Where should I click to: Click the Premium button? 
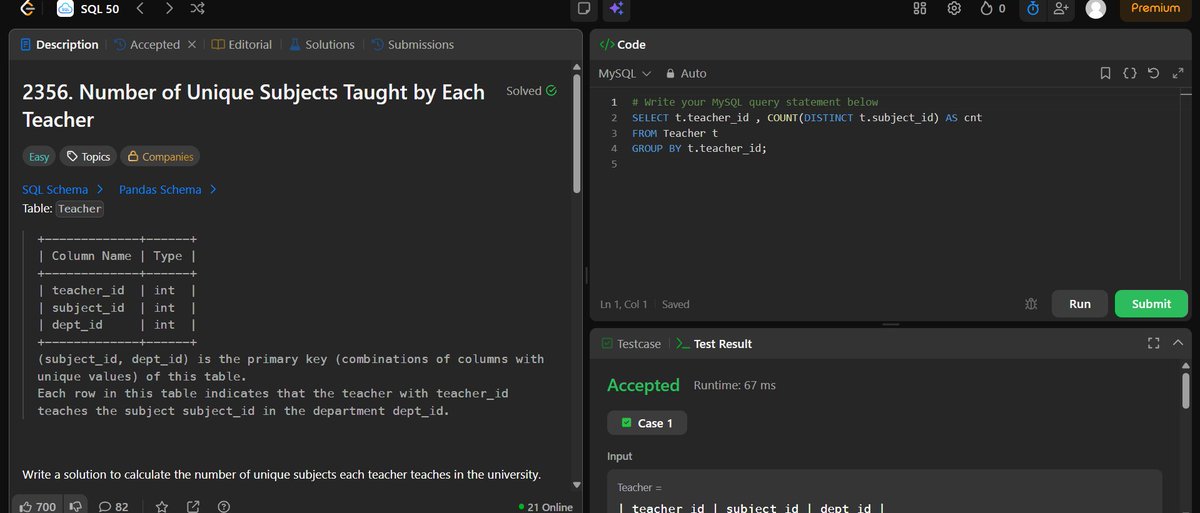click(x=1155, y=8)
